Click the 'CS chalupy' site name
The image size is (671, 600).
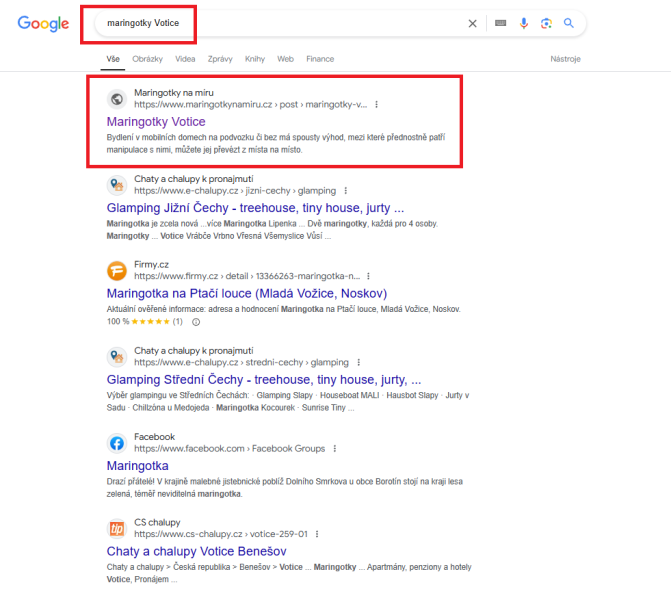tap(157, 523)
